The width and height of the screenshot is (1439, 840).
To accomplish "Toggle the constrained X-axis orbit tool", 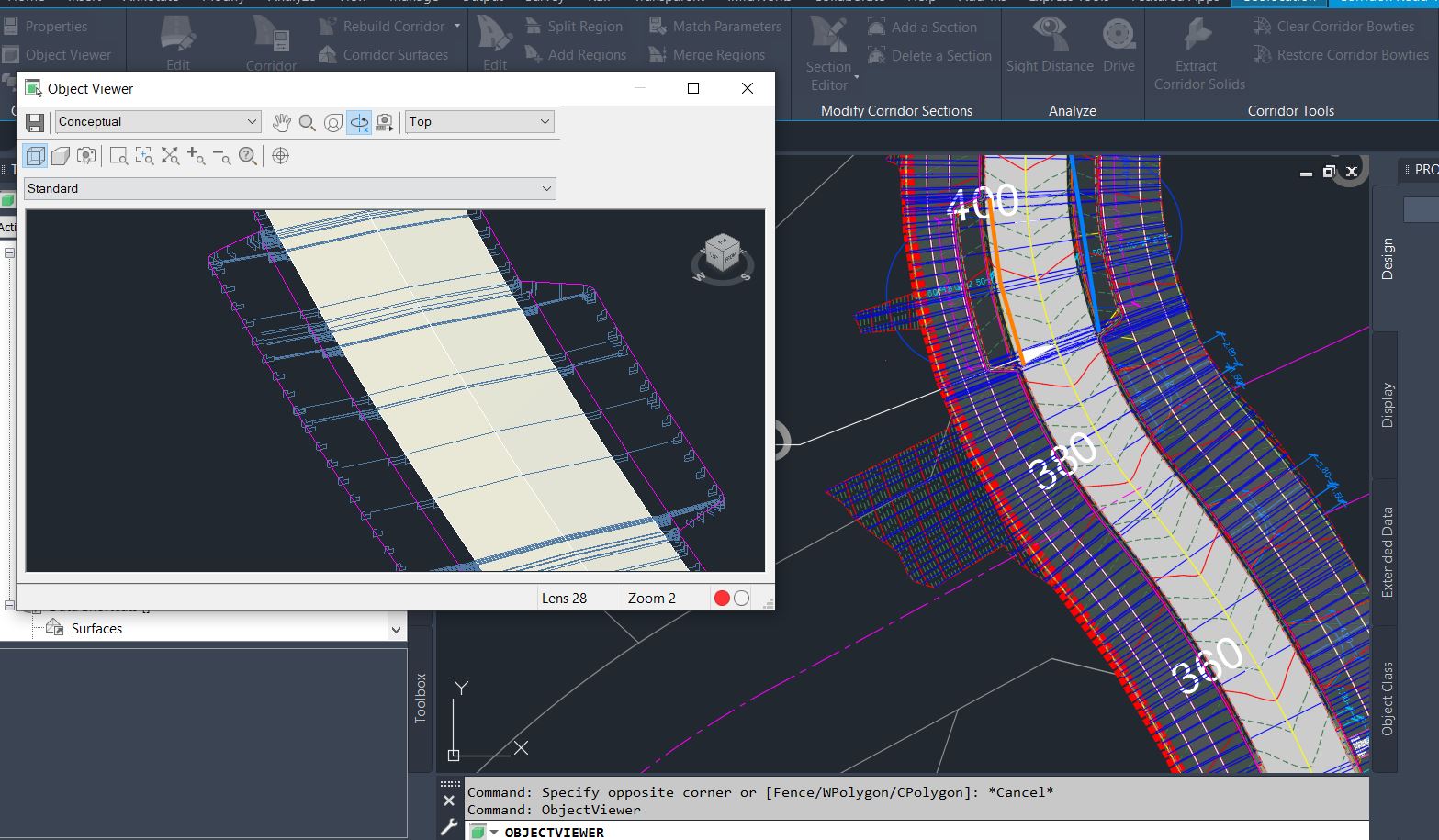I will click(359, 122).
